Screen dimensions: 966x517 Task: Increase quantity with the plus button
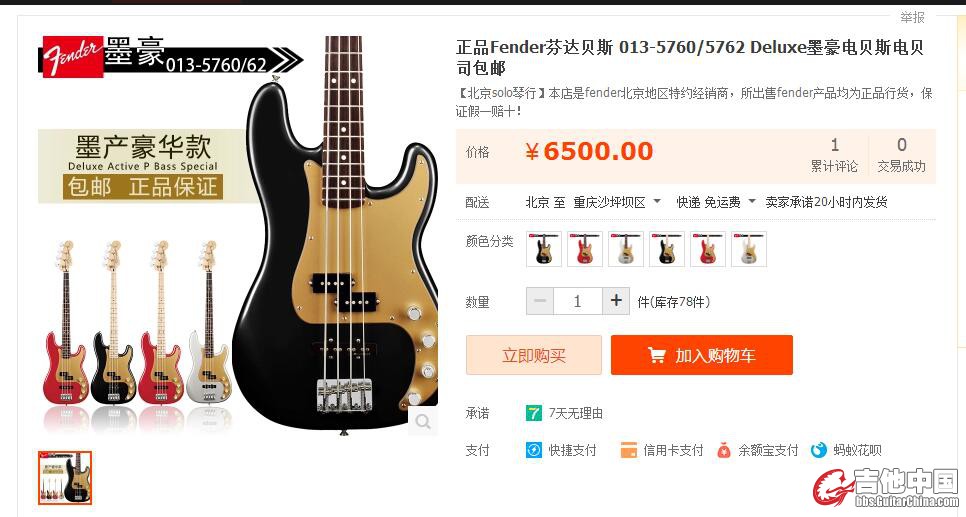pos(615,301)
